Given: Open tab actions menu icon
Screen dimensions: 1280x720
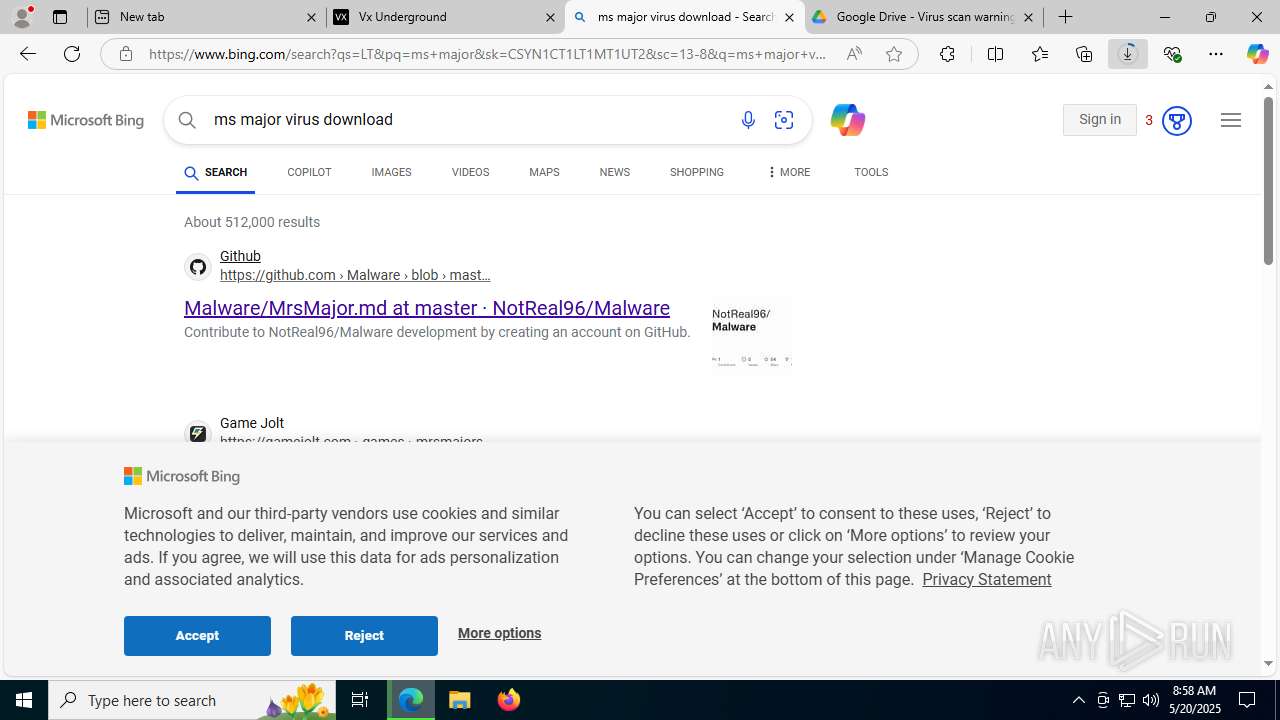Looking at the screenshot, I should tap(60, 17).
